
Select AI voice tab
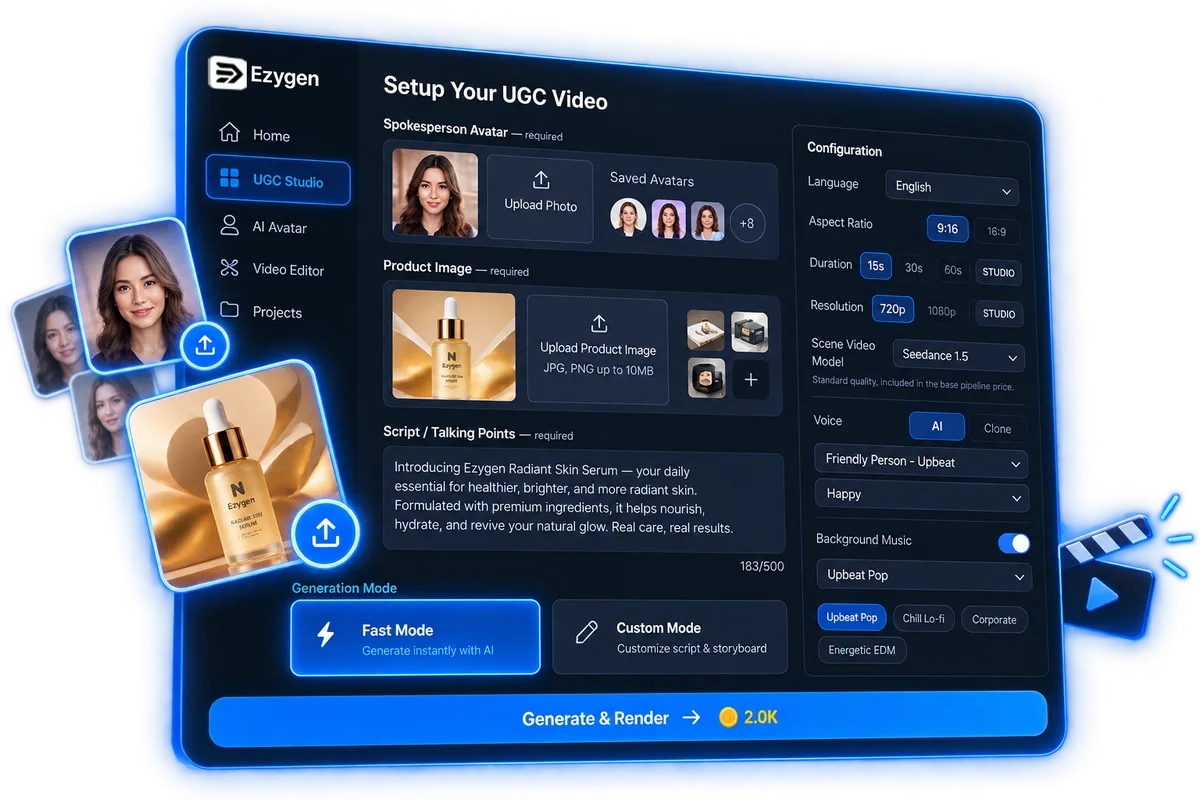click(937, 426)
